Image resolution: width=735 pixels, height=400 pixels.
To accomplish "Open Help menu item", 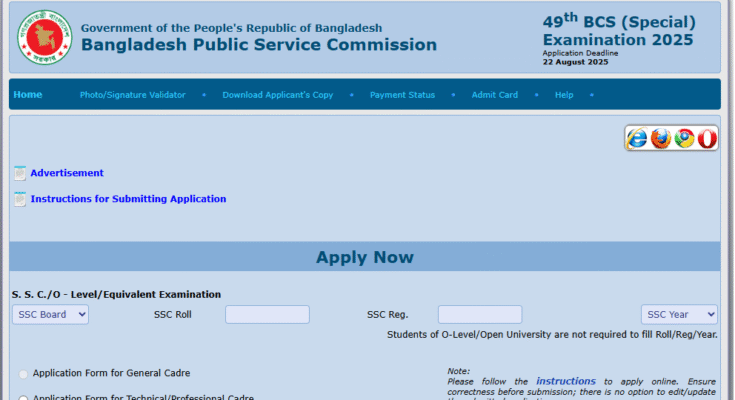I will 564,95.
